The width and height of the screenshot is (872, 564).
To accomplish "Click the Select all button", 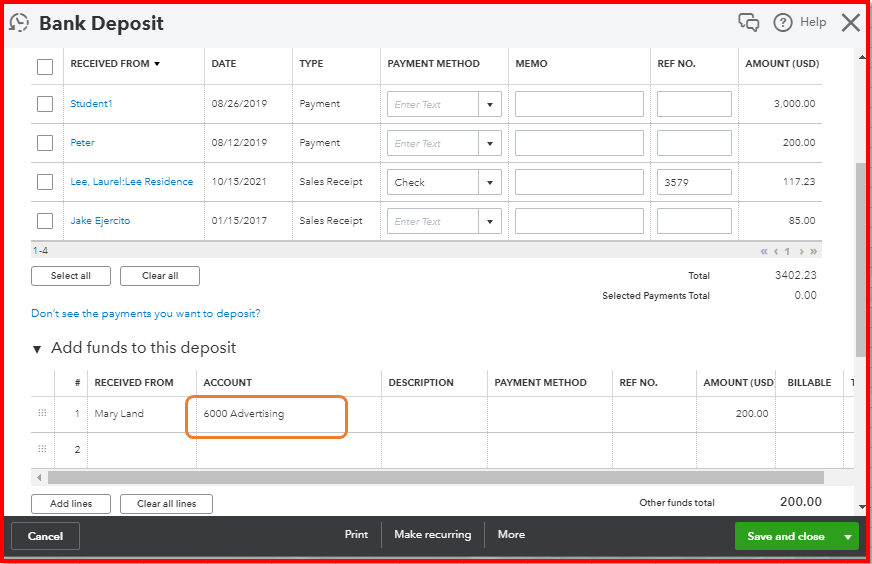I will (71, 276).
